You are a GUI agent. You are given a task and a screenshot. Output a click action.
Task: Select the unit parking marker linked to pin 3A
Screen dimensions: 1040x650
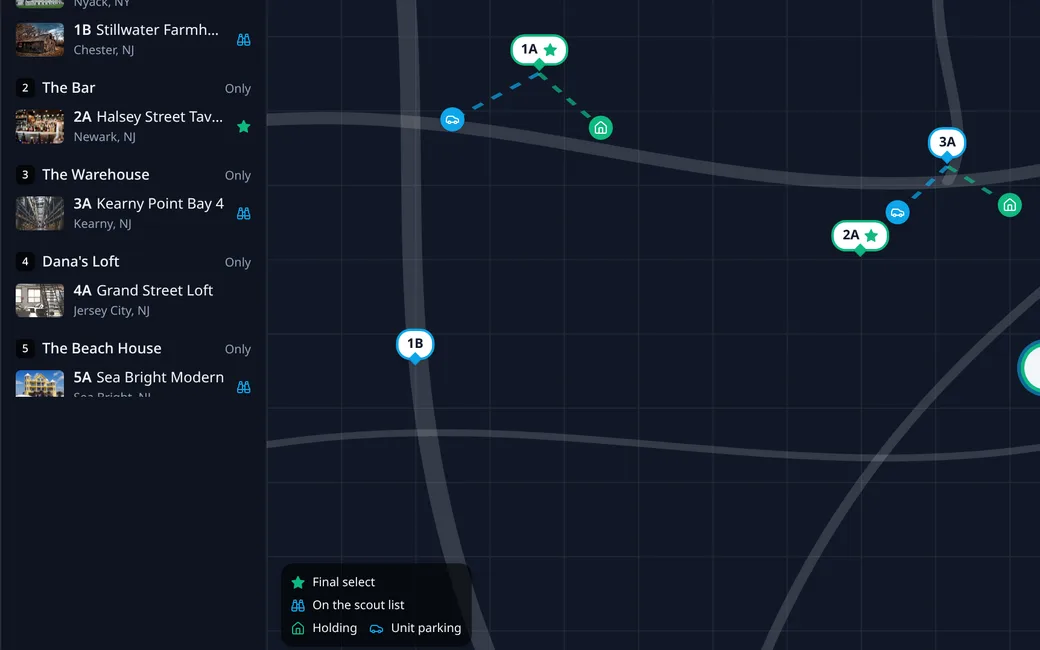pos(897,212)
